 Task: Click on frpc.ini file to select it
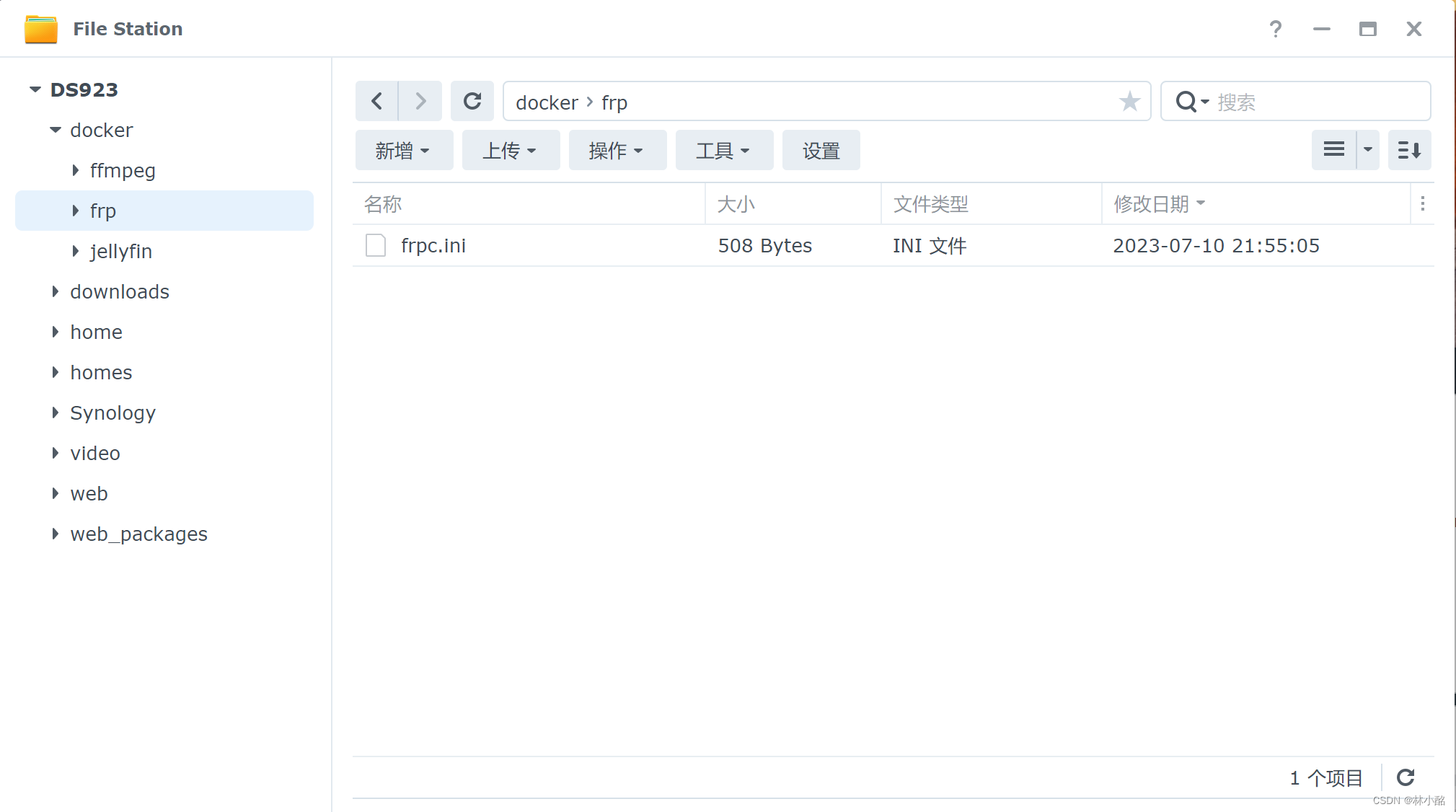point(434,245)
